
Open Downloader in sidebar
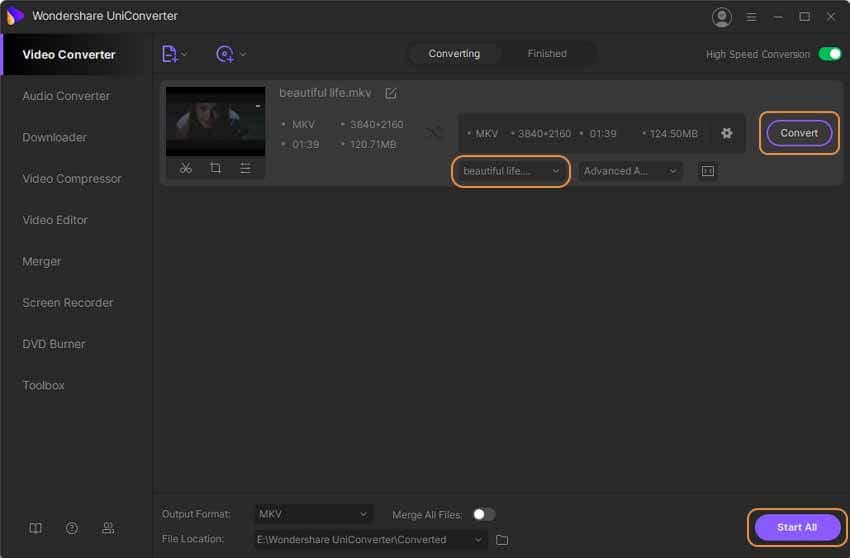point(55,138)
